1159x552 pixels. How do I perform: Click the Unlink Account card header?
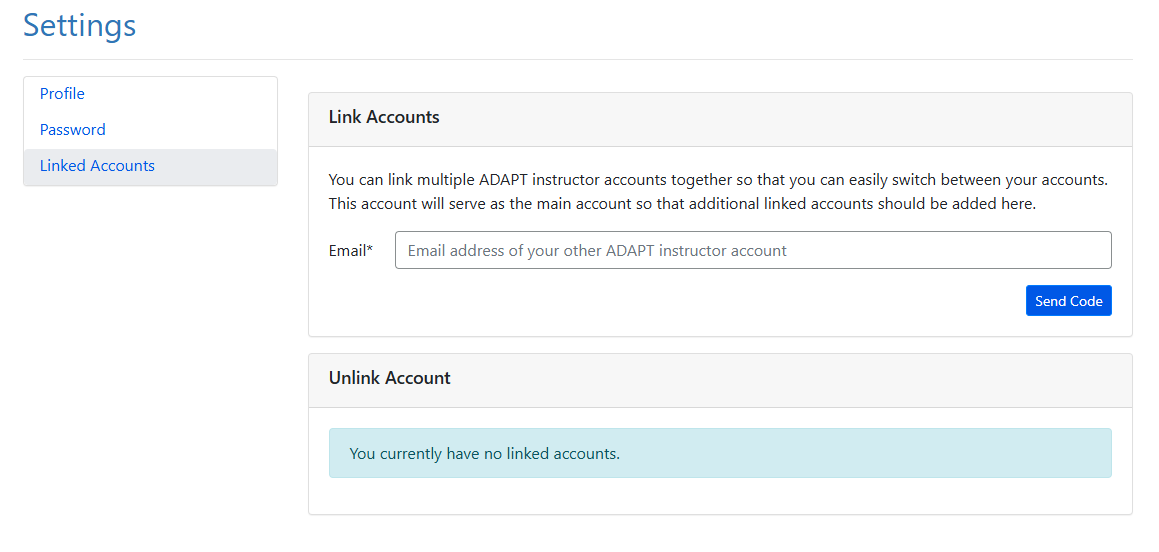[x=390, y=378]
